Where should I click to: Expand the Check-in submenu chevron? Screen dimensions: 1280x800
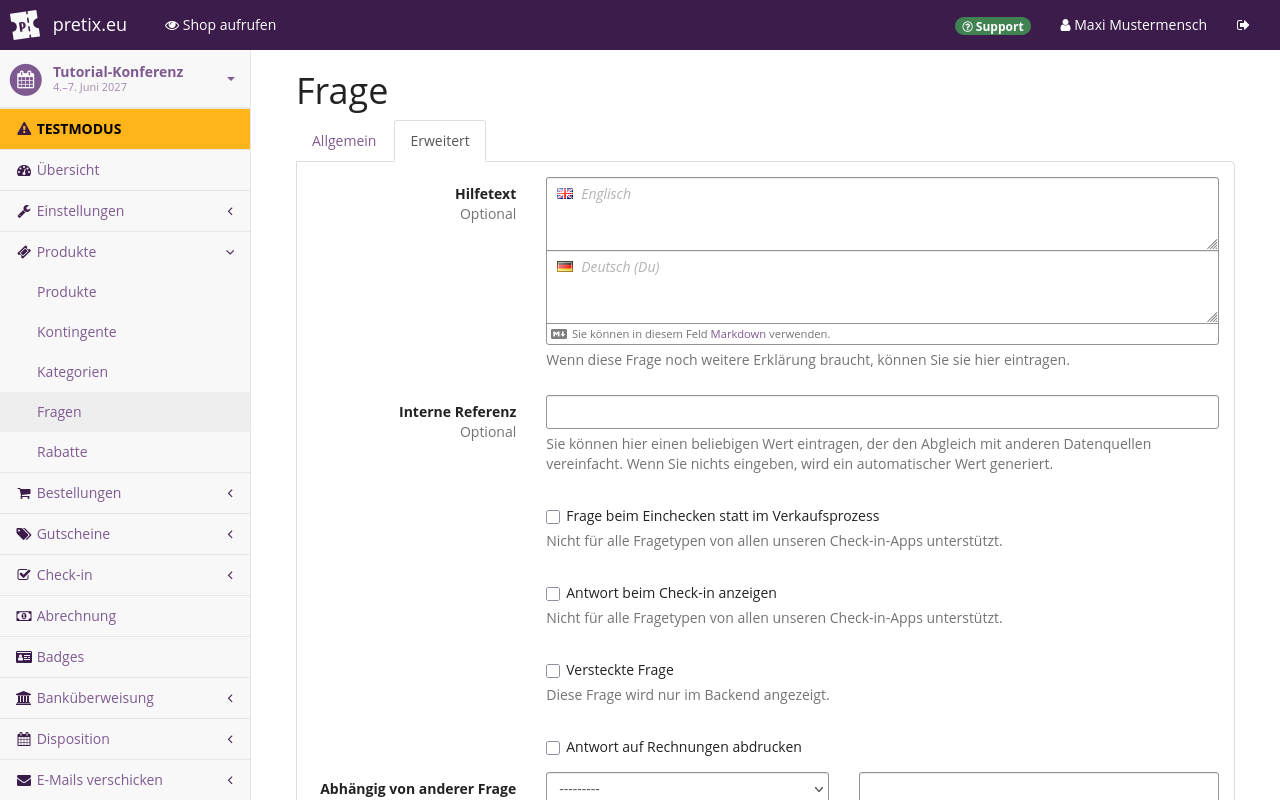pyautogui.click(x=230, y=575)
